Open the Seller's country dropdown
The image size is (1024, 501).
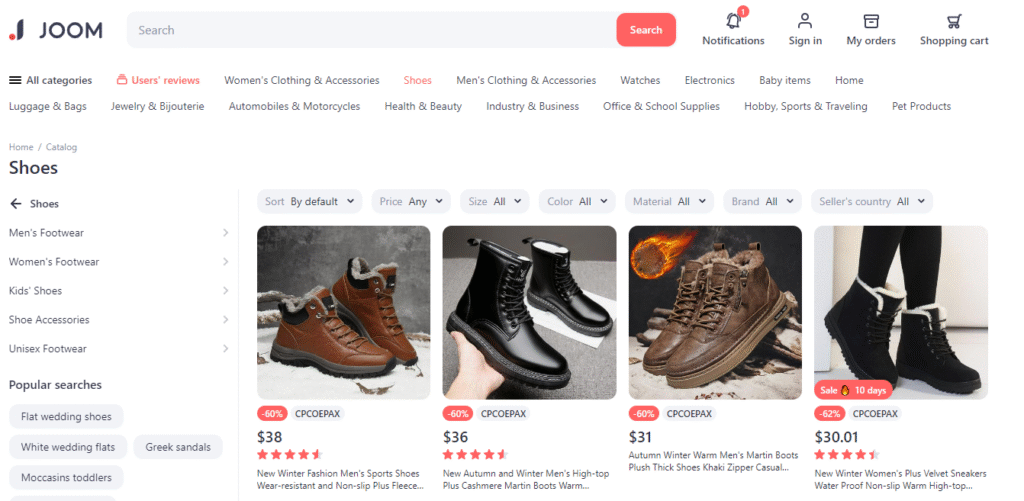[872, 201]
